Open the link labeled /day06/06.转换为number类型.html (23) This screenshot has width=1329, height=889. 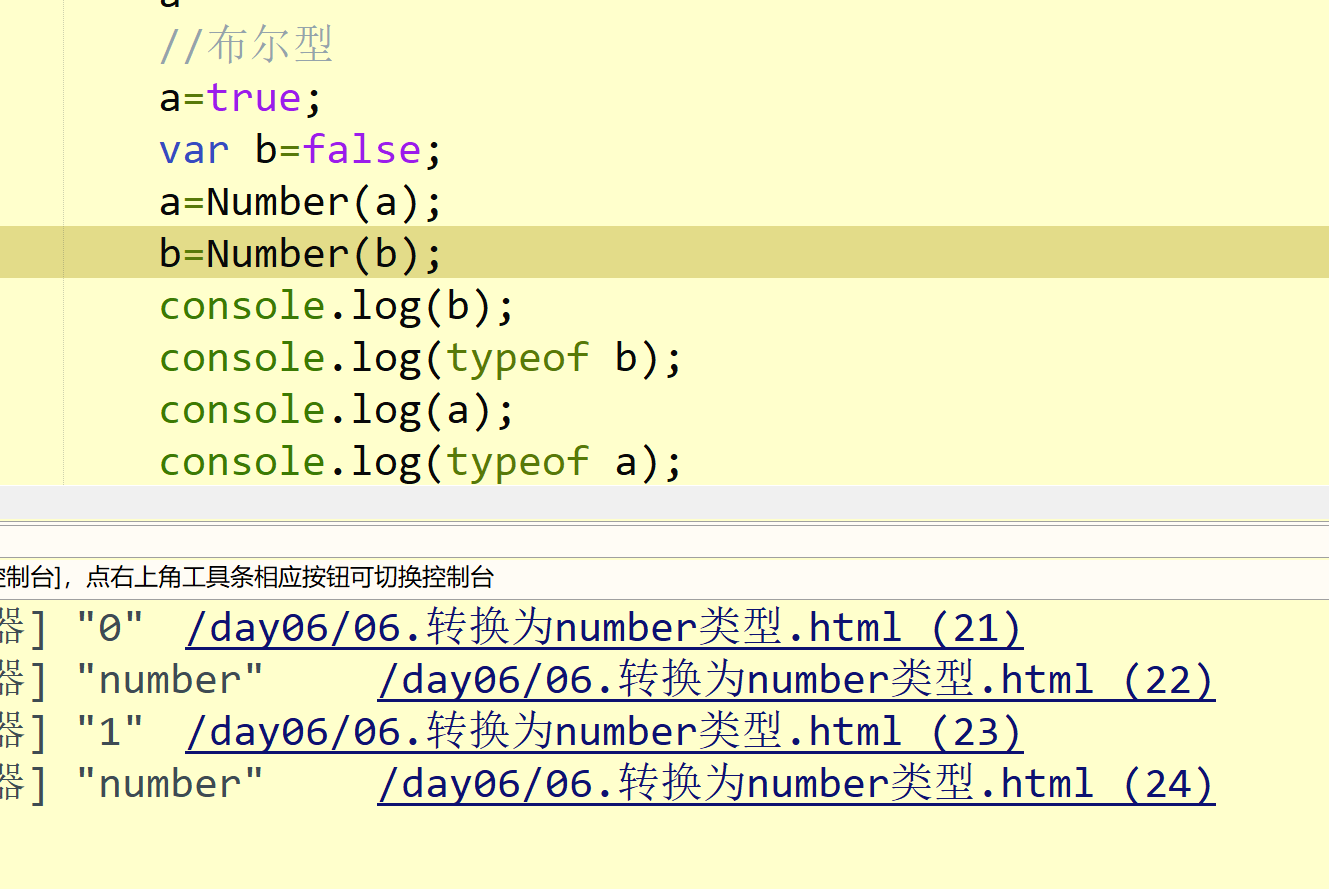pos(603,731)
